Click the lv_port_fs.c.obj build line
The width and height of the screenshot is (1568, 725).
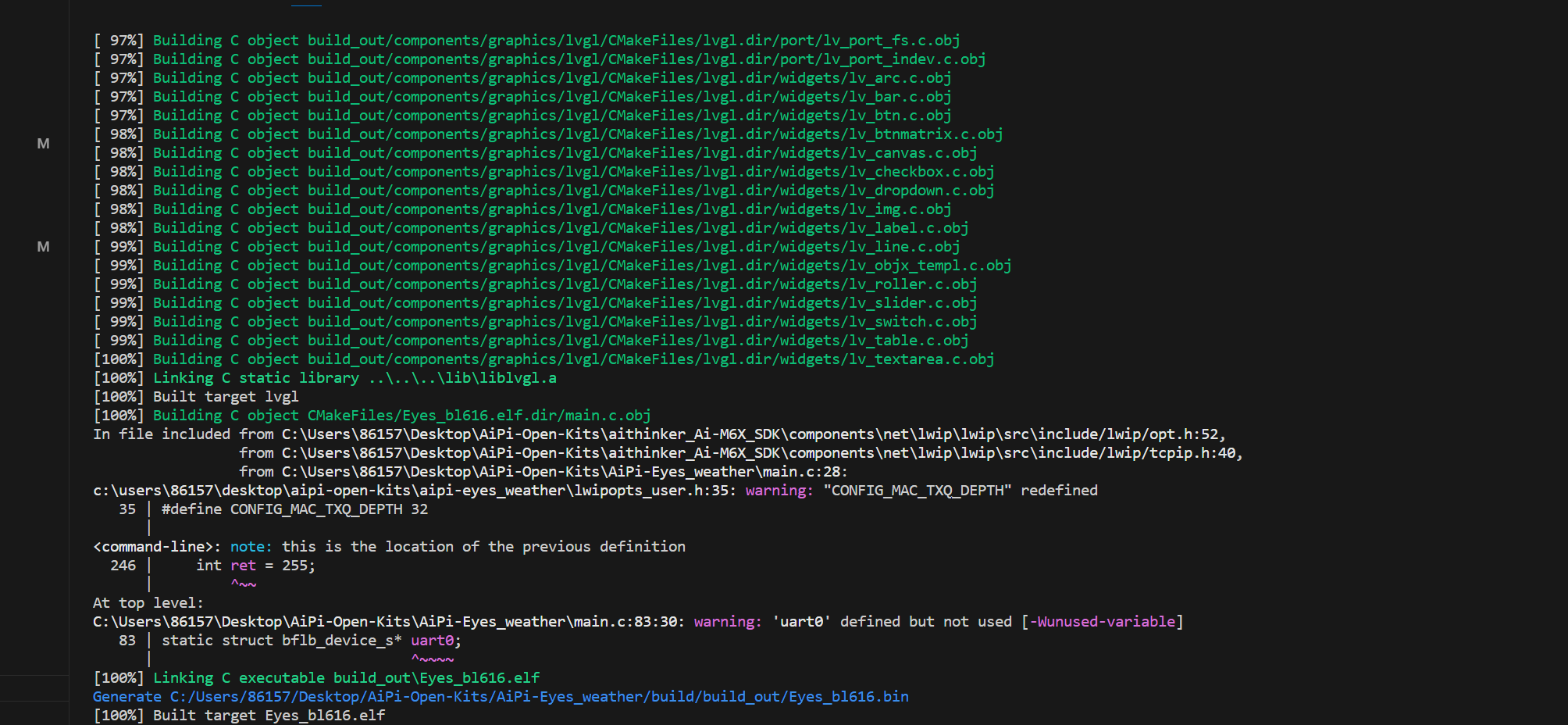click(x=526, y=40)
